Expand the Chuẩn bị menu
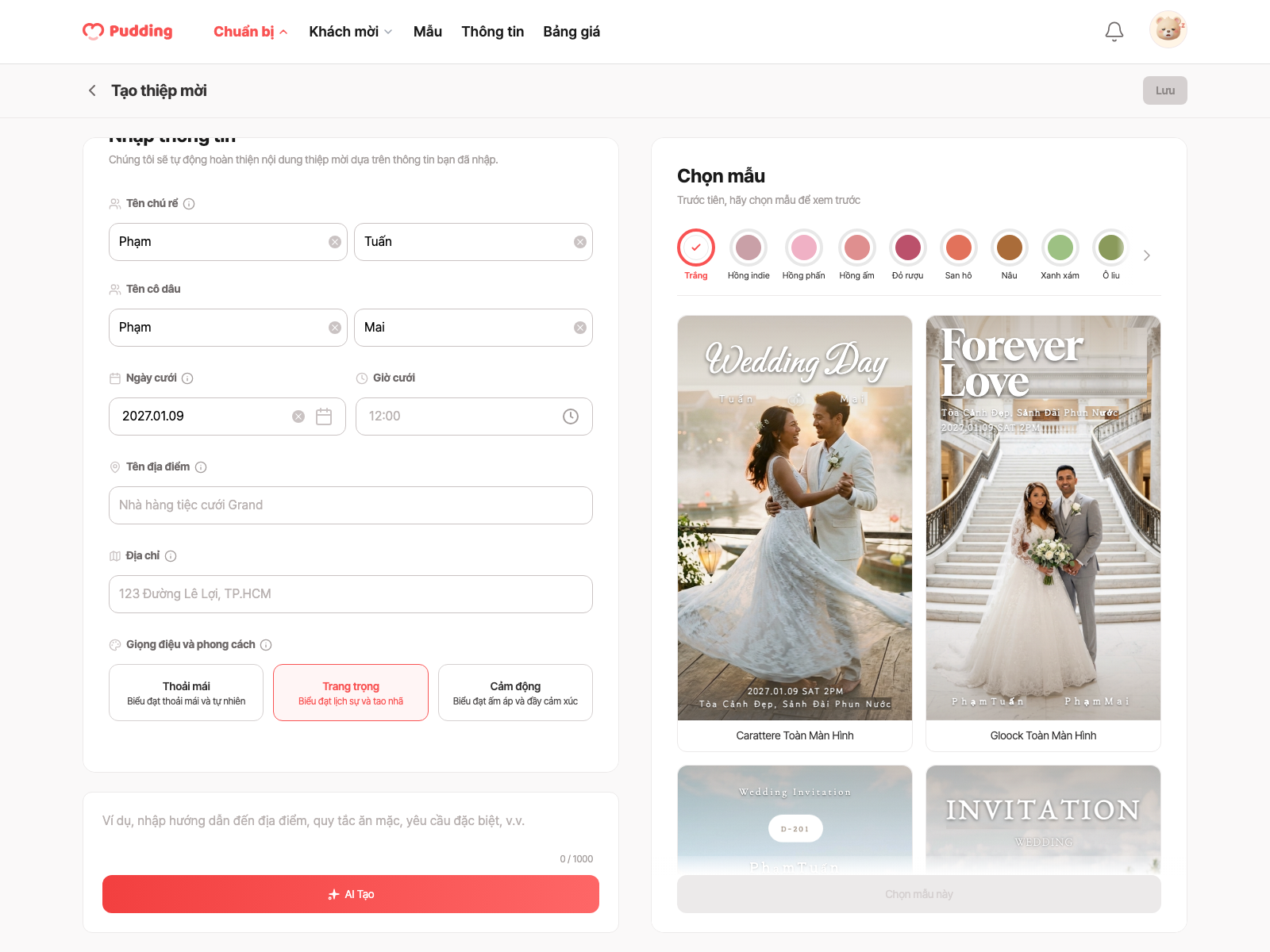This screenshot has width=1270, height=952. 250,32
